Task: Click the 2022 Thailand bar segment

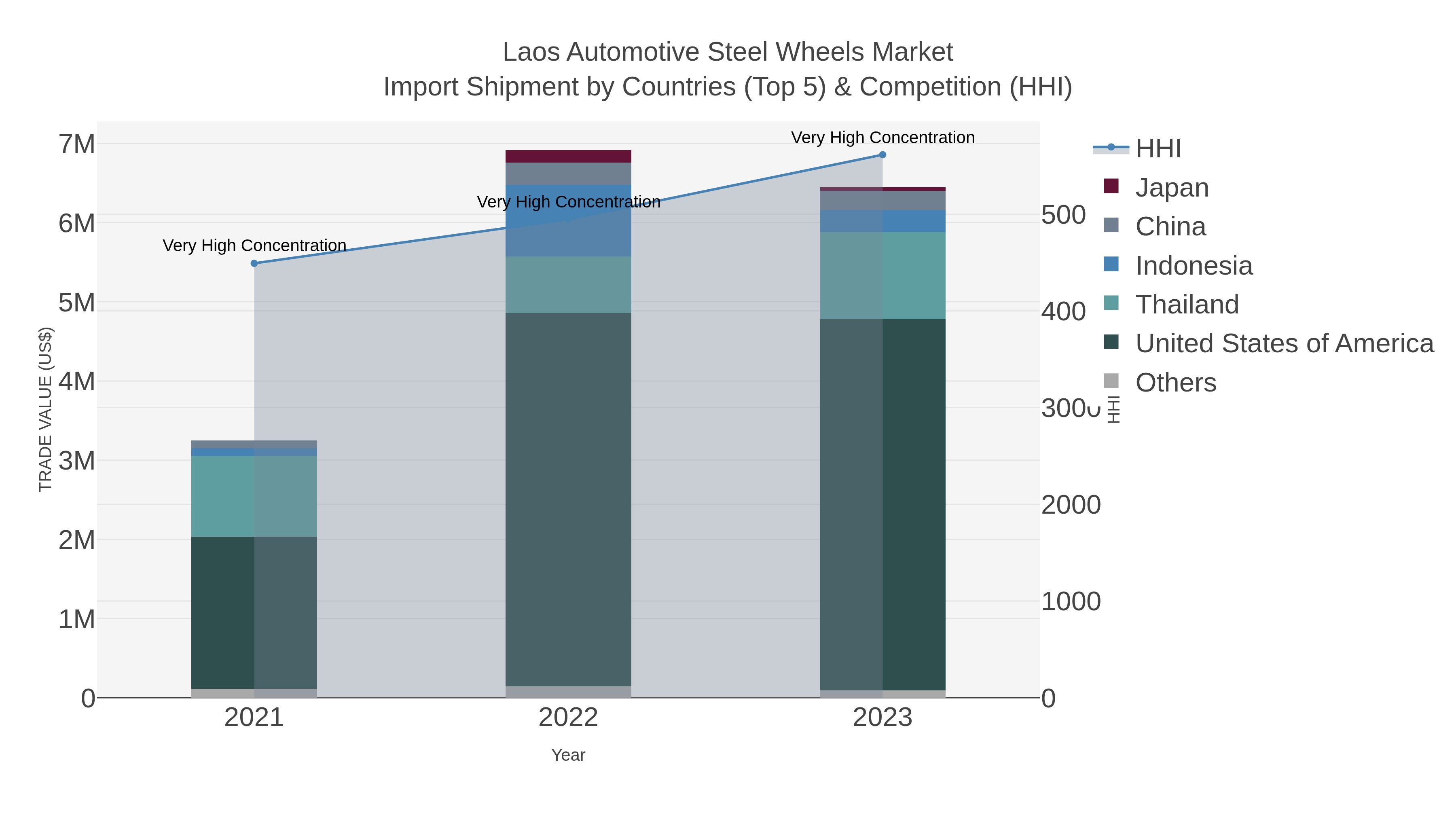Action: tap(568, 285)
